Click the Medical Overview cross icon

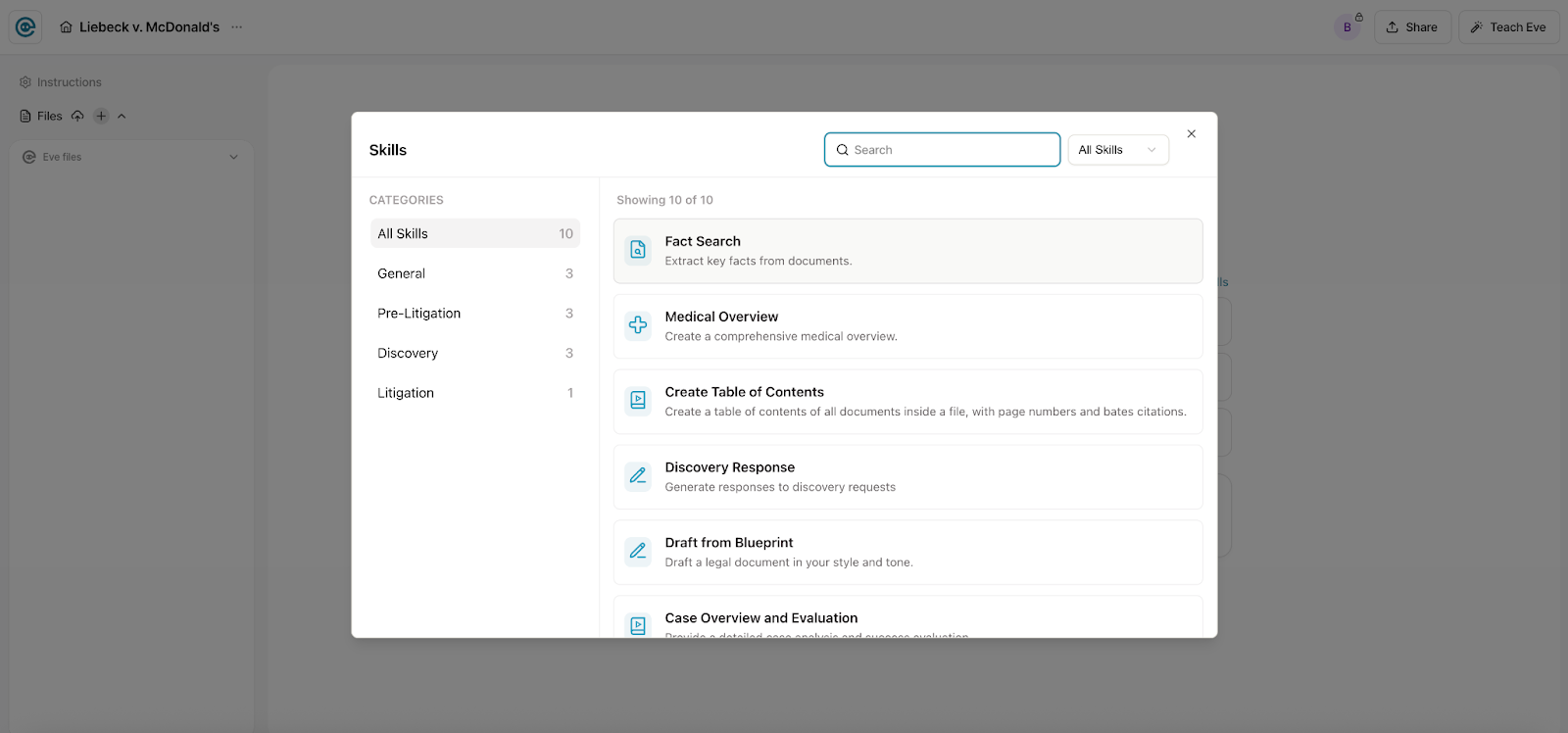pos(638,325)
